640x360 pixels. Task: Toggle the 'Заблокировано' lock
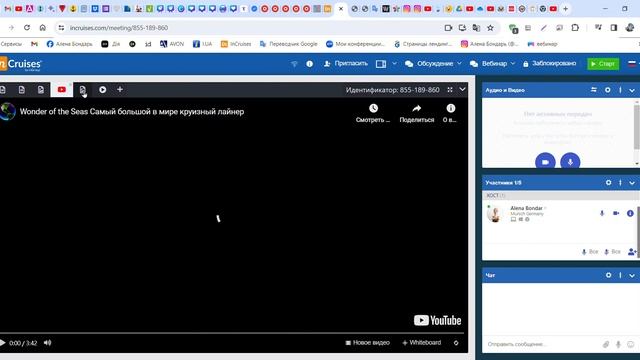[x=549, y=64]
